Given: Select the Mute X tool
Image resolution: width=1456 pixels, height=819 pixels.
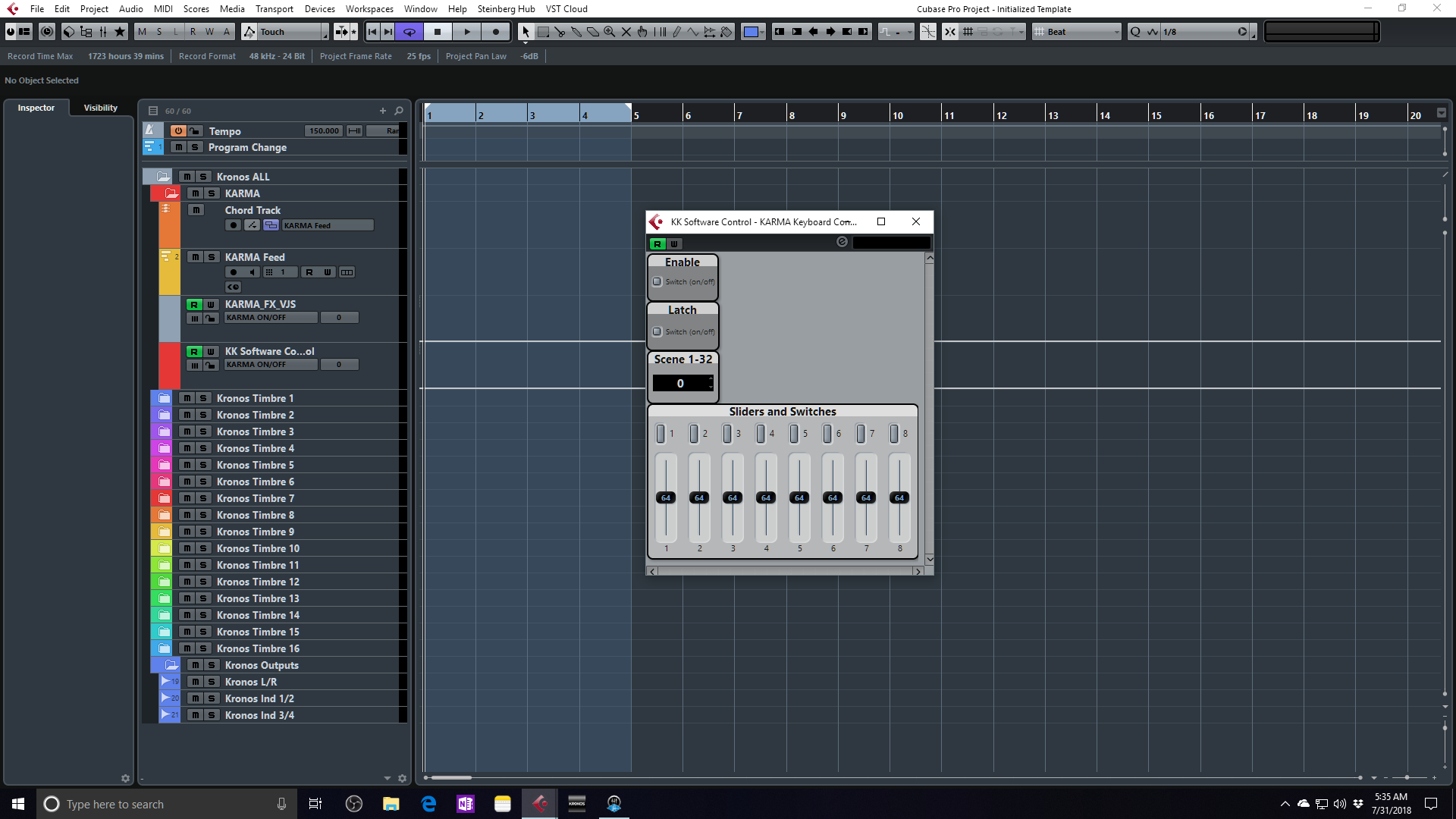Looking at the screenshot, I should pos(626,32).
